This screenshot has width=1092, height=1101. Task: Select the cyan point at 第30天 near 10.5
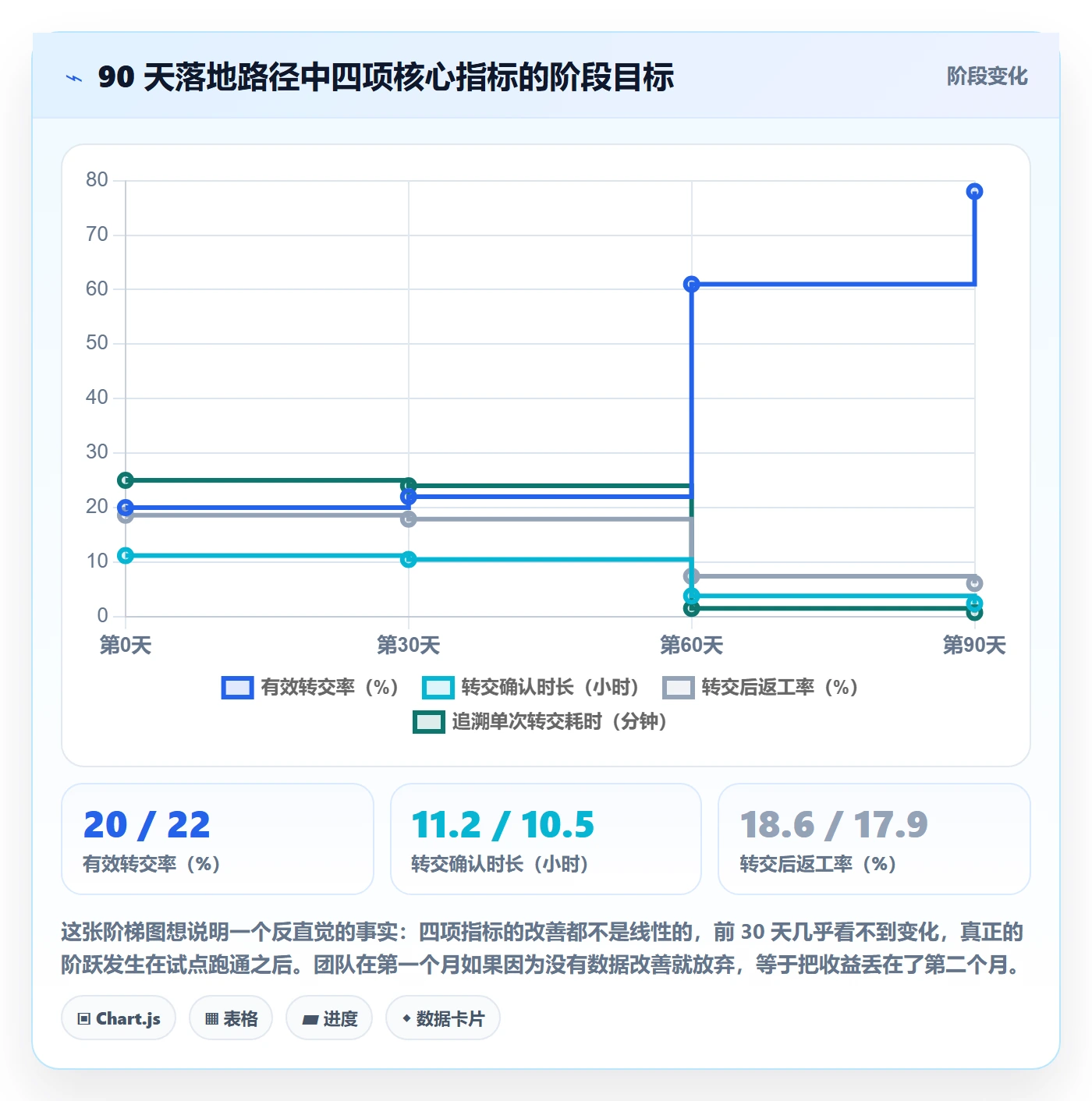tap(409, 559)
